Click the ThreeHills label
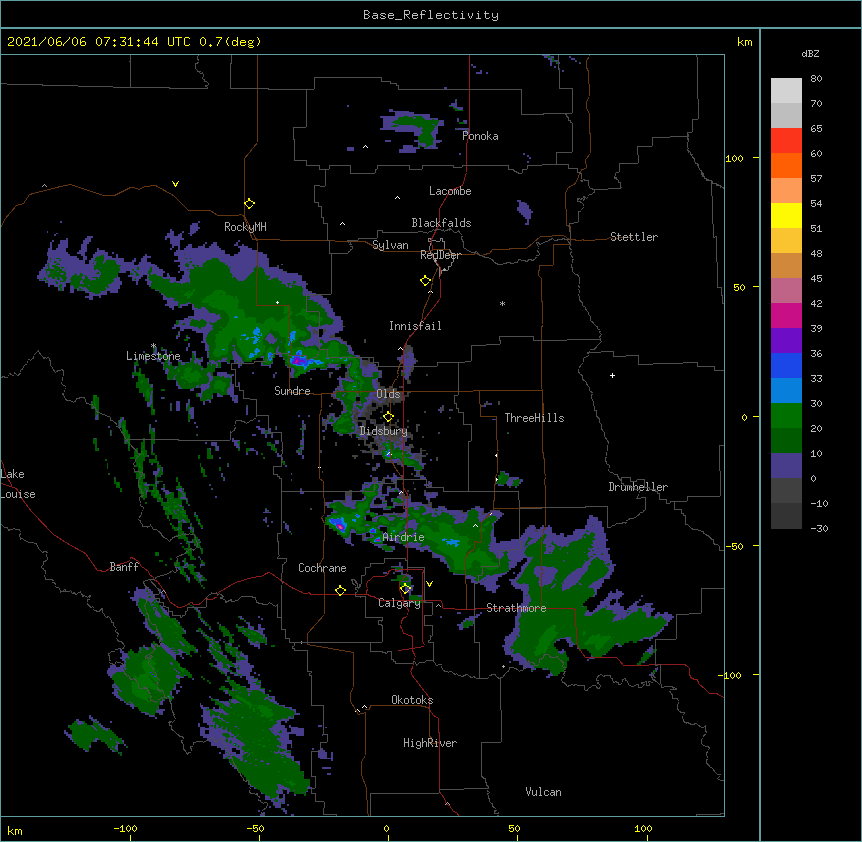 [534, 418]
